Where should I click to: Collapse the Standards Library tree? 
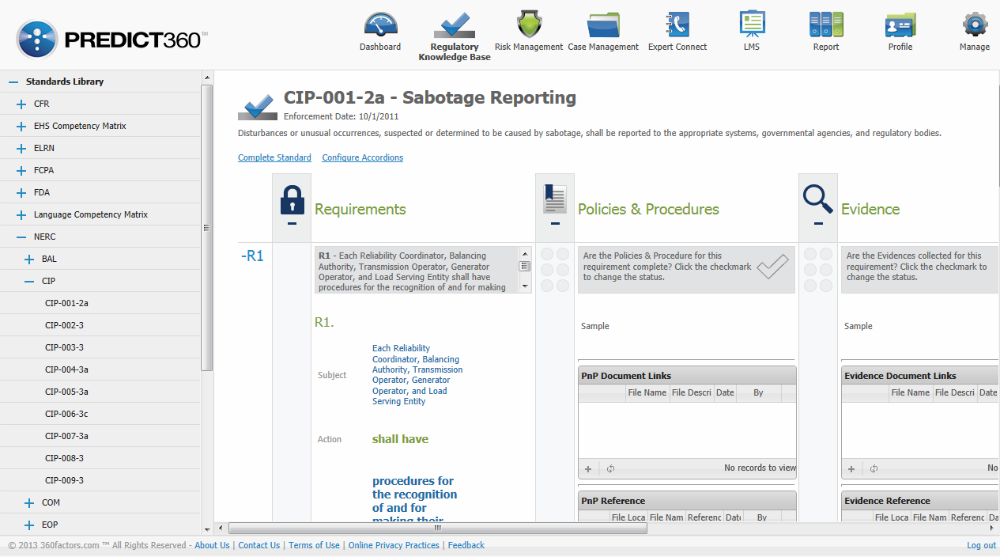coord(13,82)
